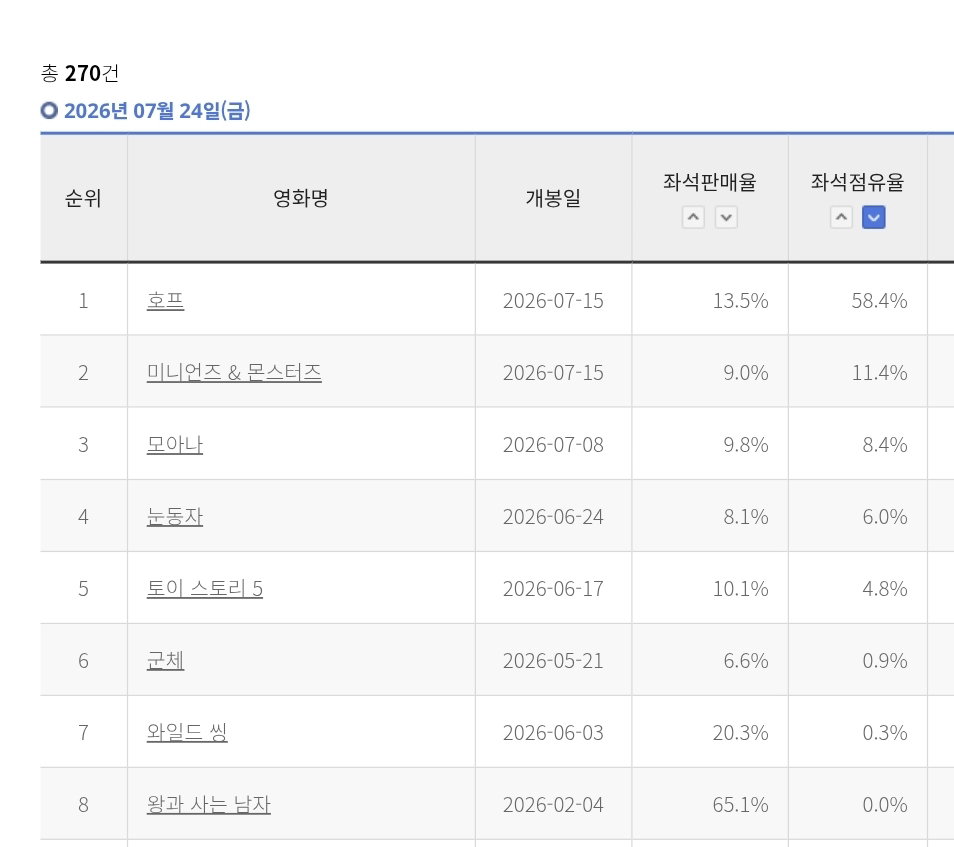Viewport: 954px width, 847px height.
Task: Click active blue 좌석점유율 descending arrow
Action: (874, 217)
